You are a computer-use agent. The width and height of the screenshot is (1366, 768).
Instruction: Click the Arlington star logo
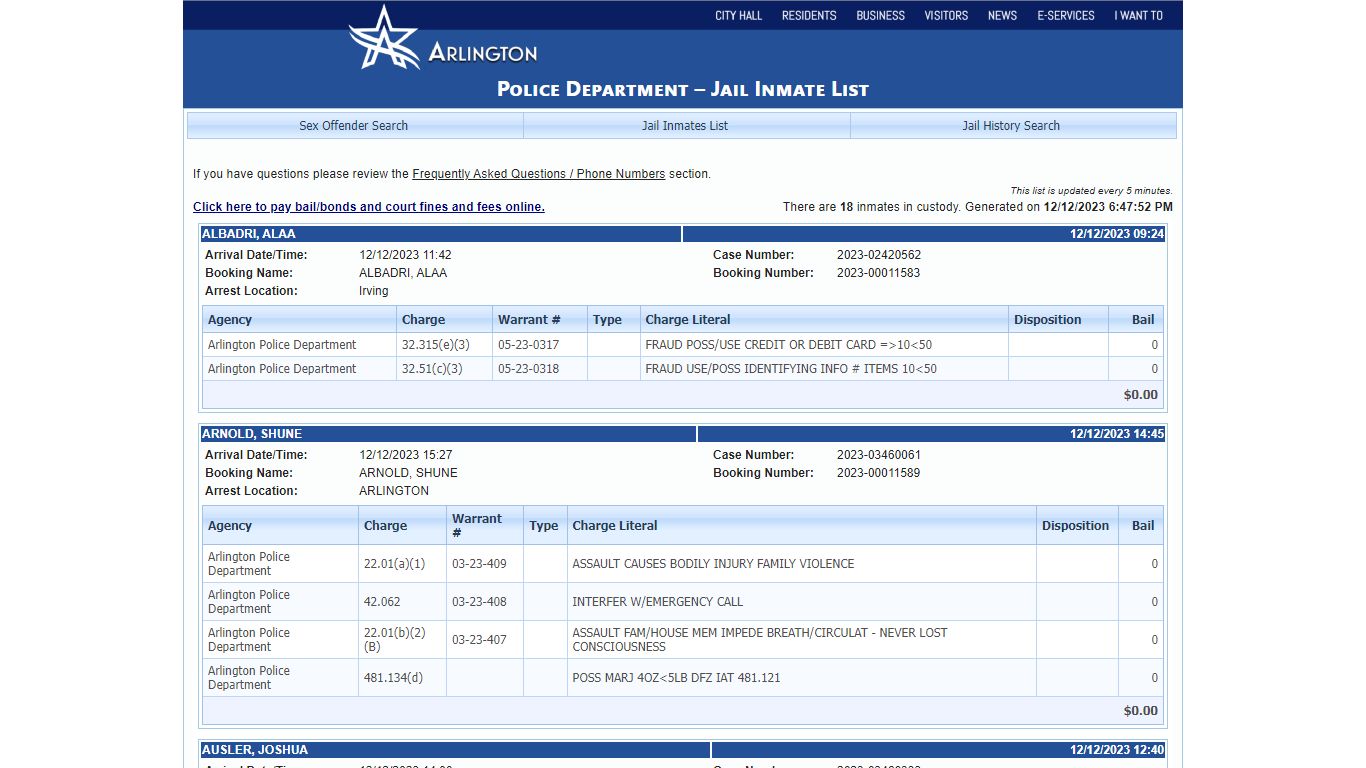click(384, 38)
